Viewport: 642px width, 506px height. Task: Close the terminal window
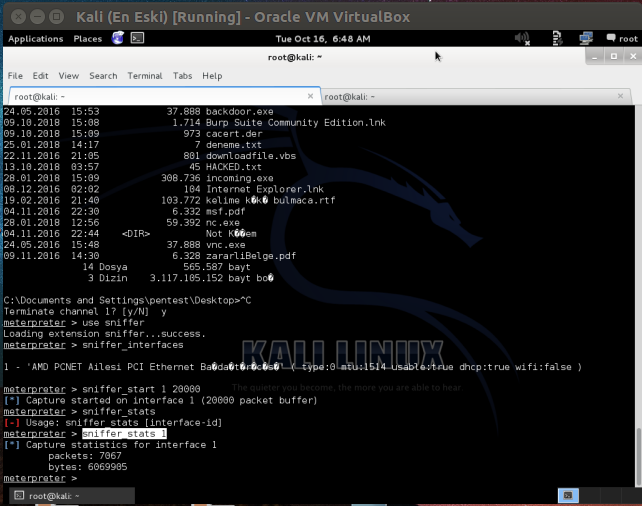tap(633, 56)
